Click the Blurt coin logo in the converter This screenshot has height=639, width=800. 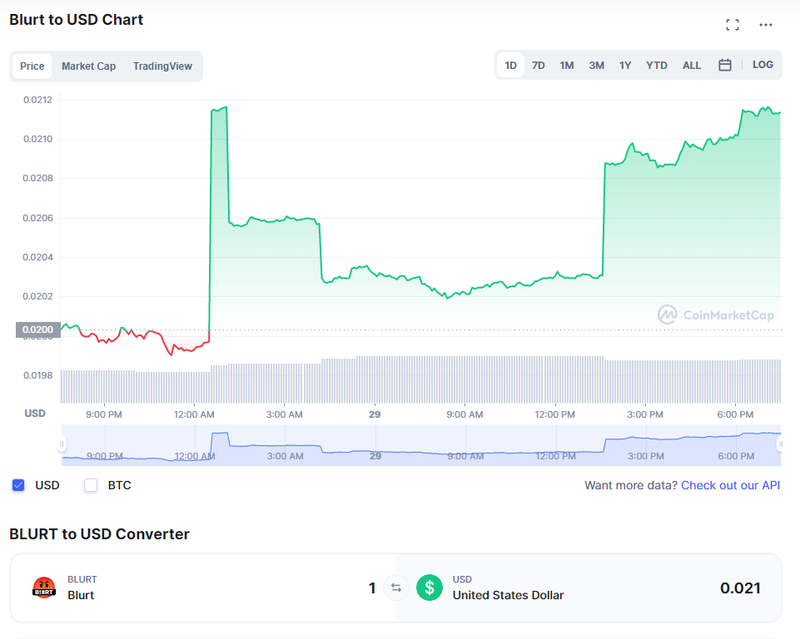pos(44,587)
